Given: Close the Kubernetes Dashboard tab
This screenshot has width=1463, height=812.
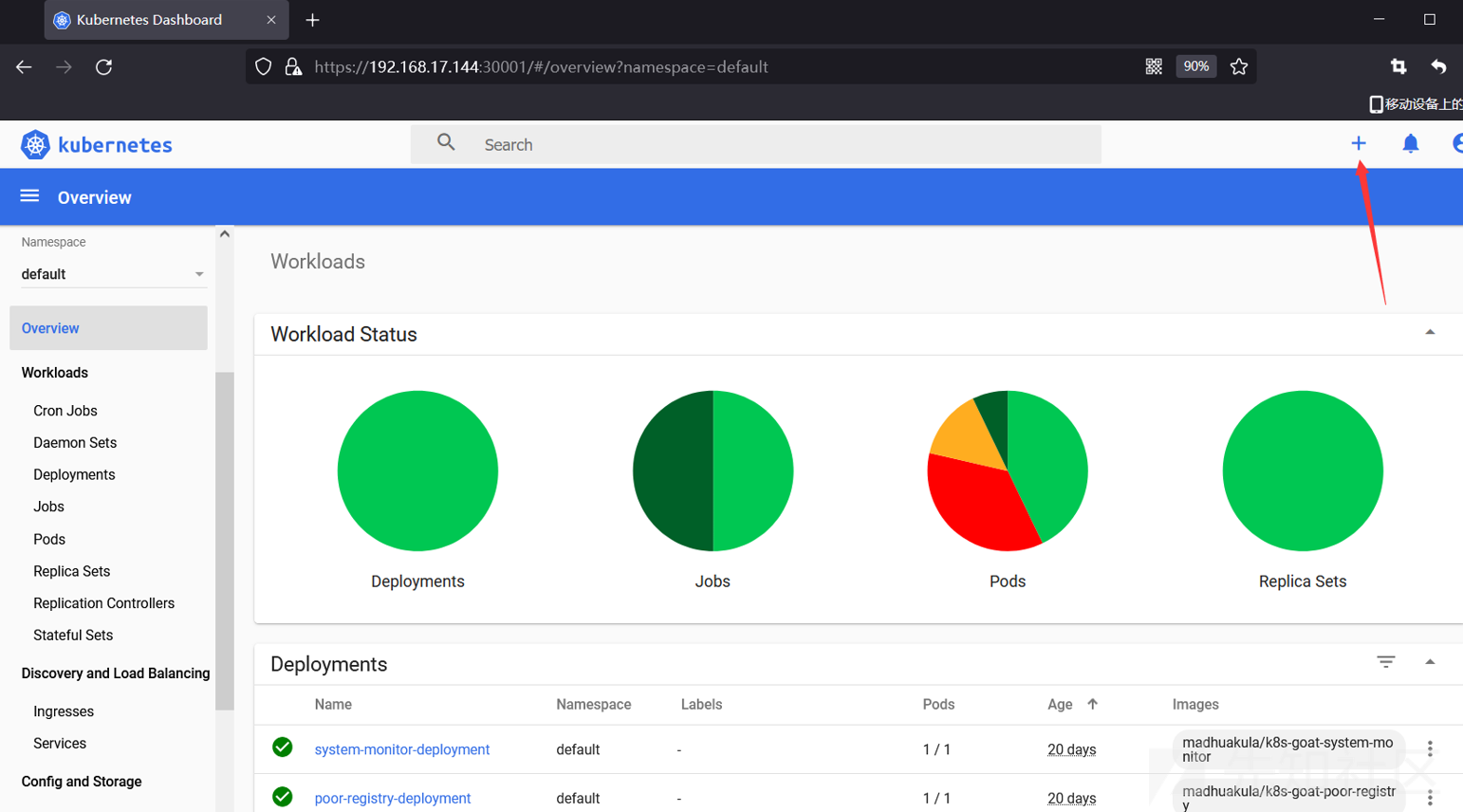Looking at the screenshot, I should [x=271, y=20].
